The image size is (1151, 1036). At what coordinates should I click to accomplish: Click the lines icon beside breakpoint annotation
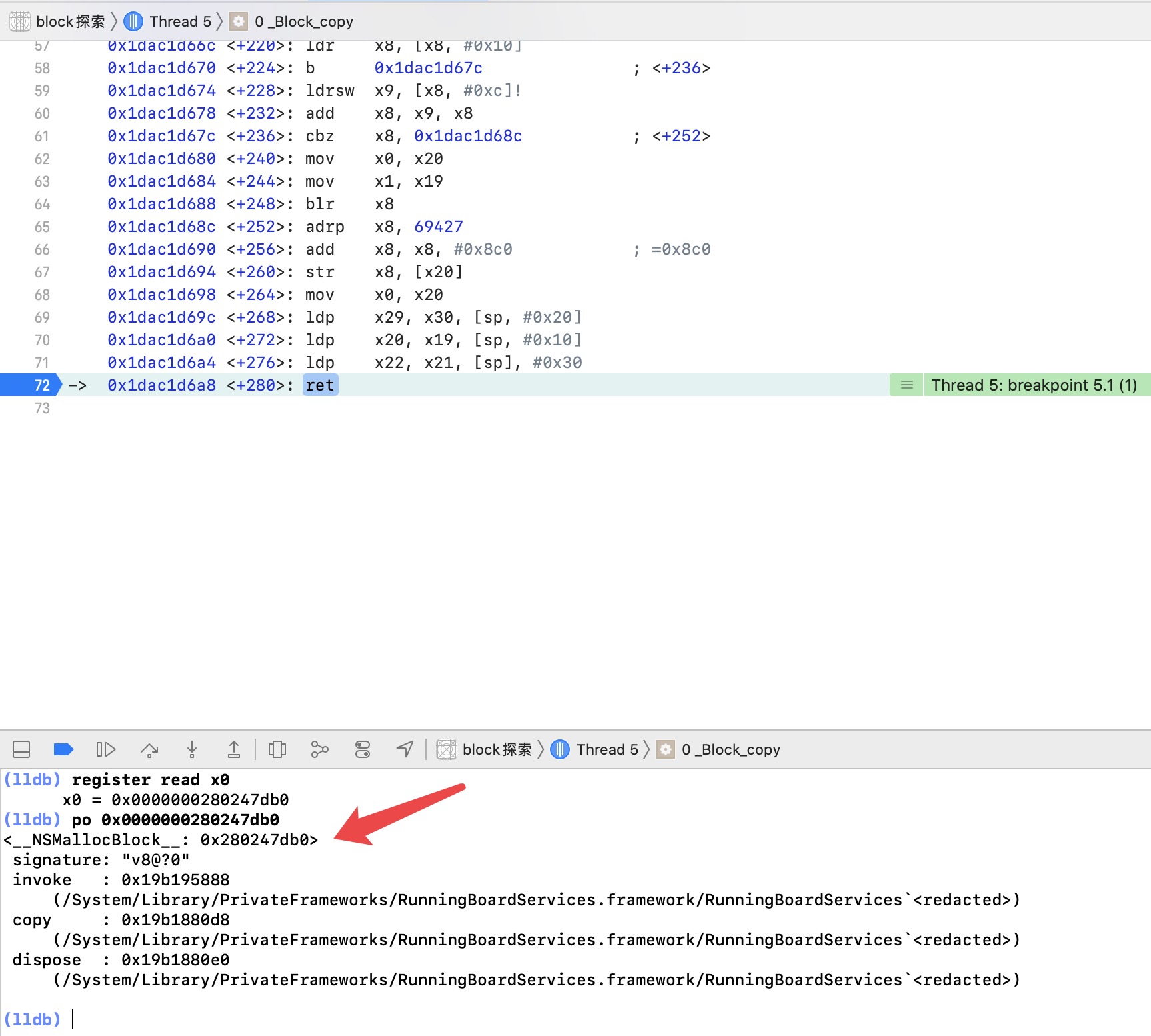click(906, 385)
